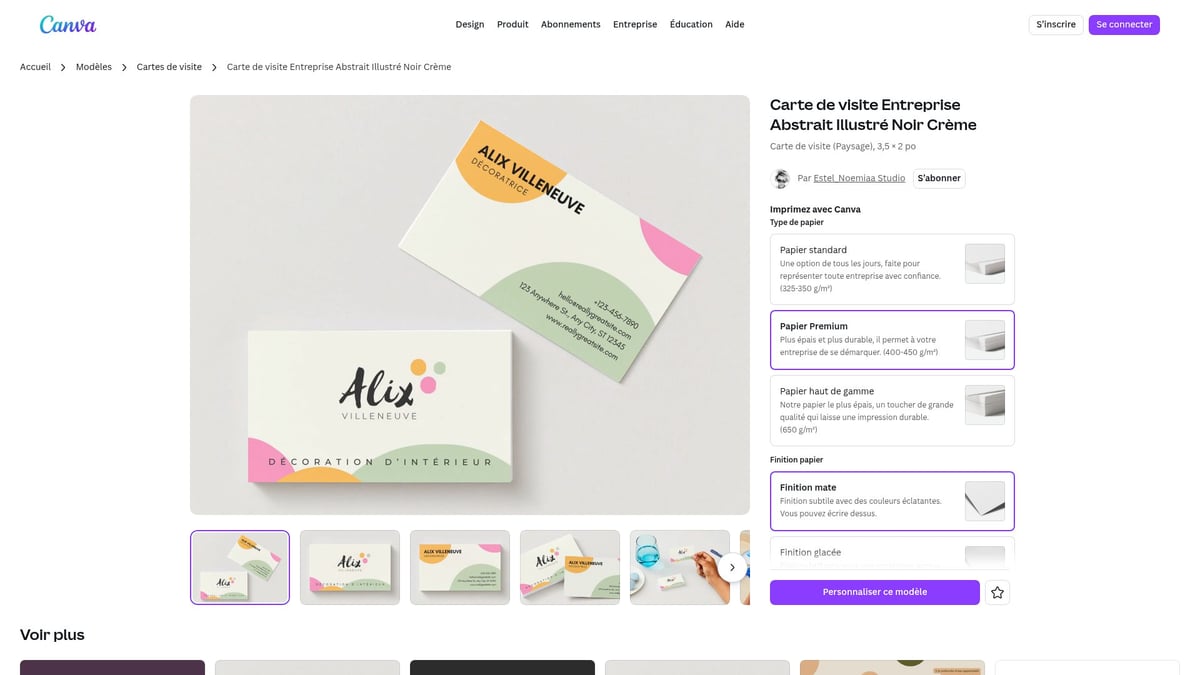The width and height of the screenshot is (1200, 675).
Task: Choose the Finition glacée option
Action: [x=892, y=553]
